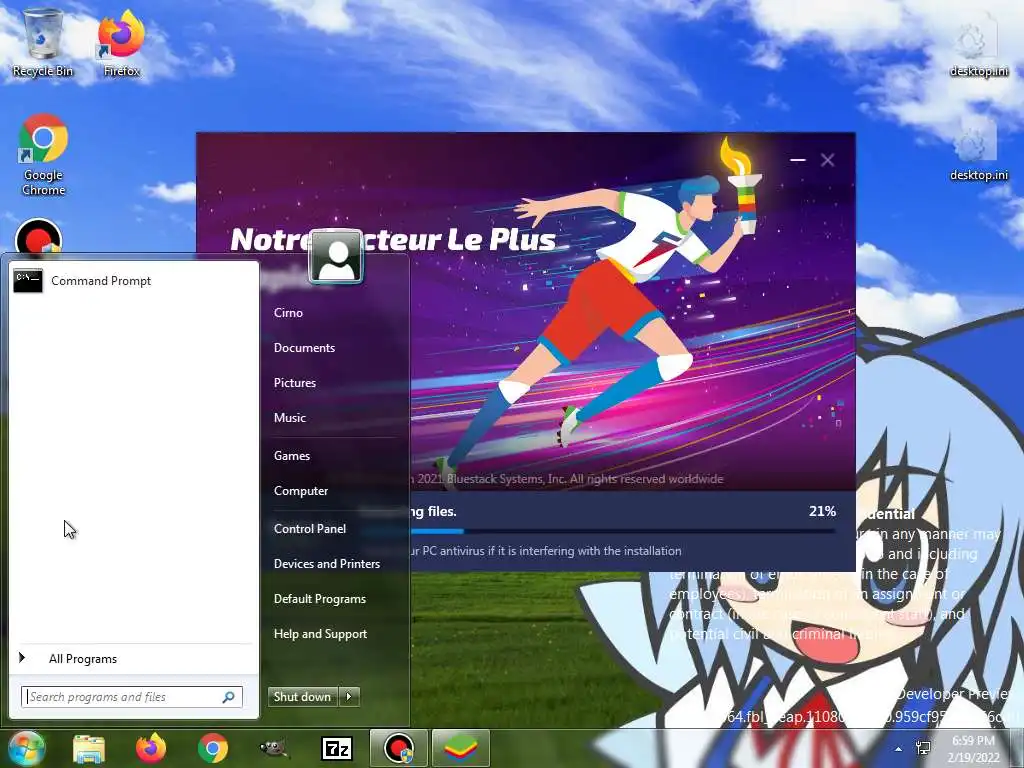Show hidden system tray icons
1024x768 pixels.
point(899,749)
